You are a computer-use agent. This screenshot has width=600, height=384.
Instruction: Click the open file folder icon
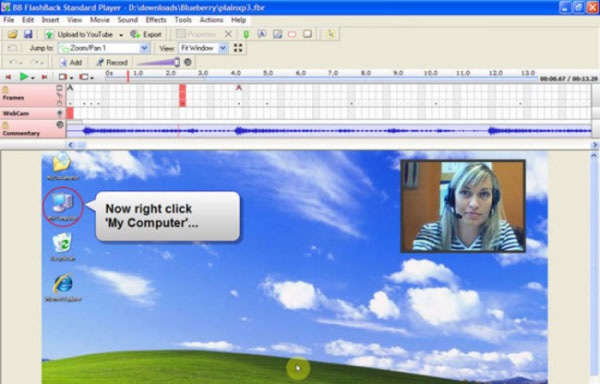tap(12, 34)
